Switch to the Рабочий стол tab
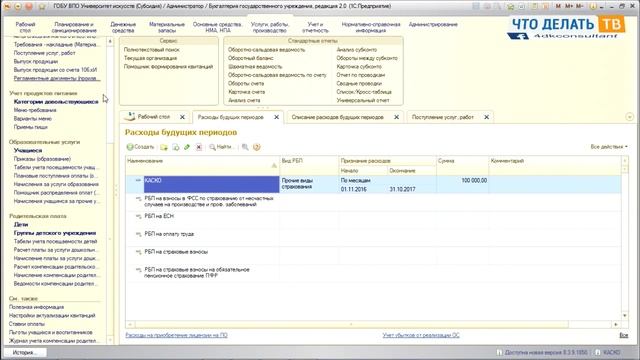Screen dimensions: 640x360 pos(153,117)
